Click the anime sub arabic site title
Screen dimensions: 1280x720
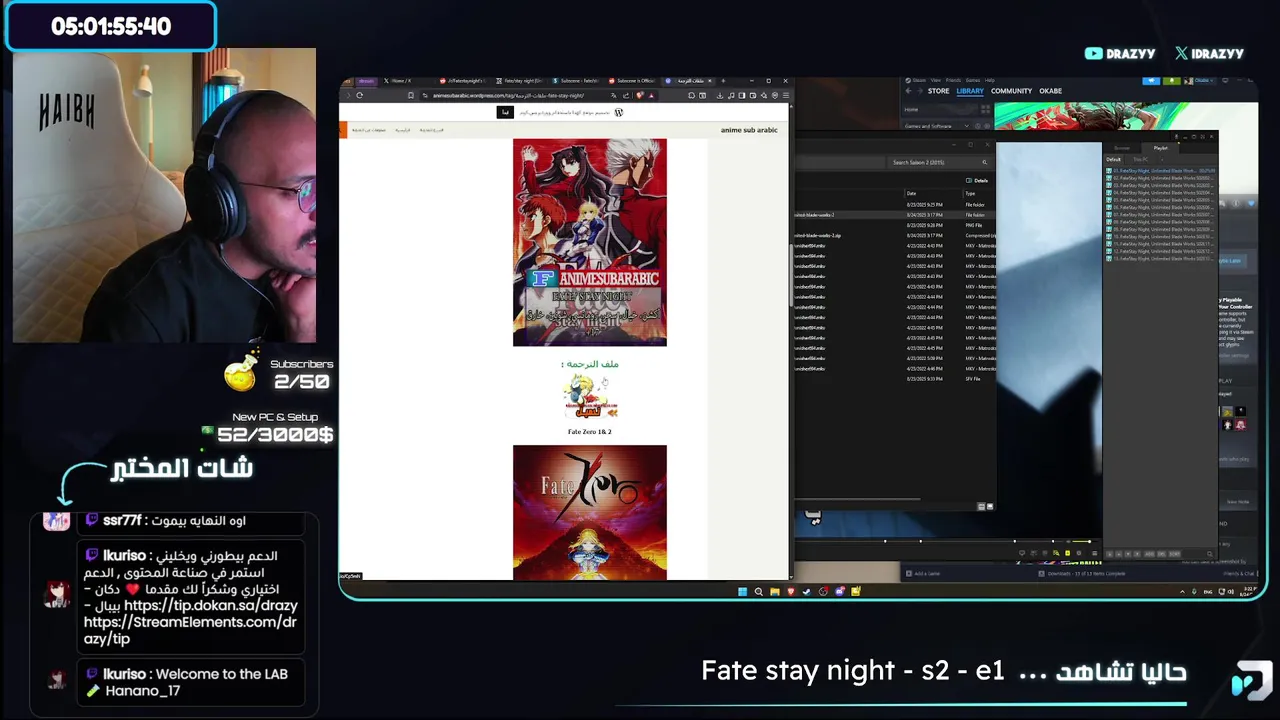(748, 130)
